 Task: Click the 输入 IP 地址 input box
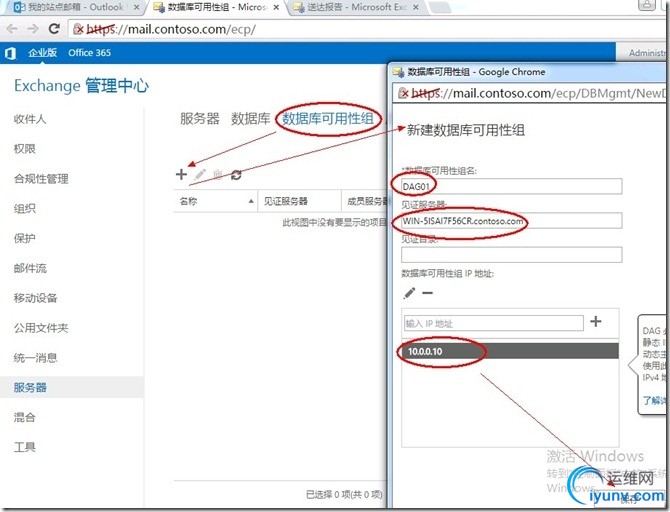coord(494,323)
